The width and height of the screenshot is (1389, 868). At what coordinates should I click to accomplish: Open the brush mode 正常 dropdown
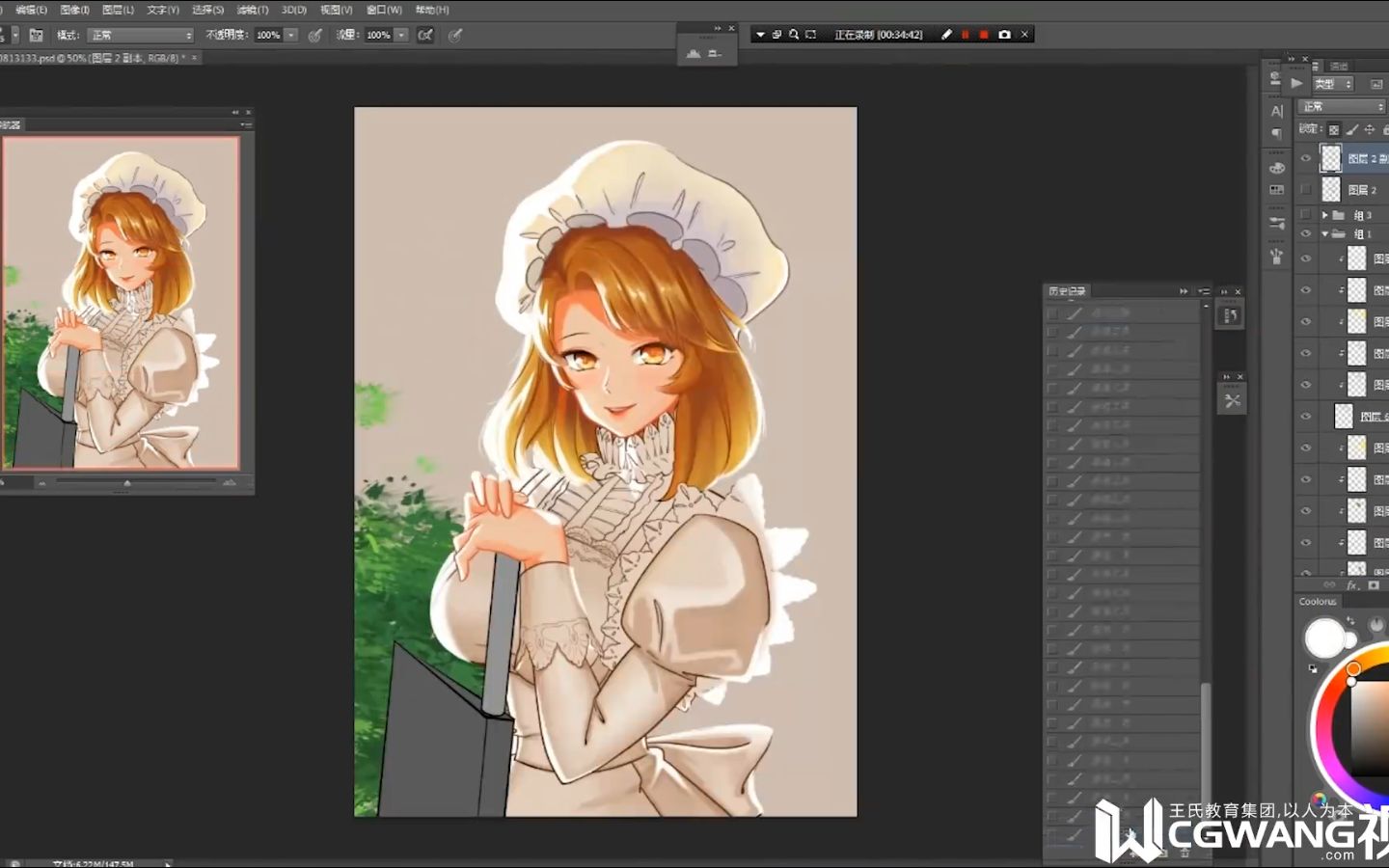point(141,35)
